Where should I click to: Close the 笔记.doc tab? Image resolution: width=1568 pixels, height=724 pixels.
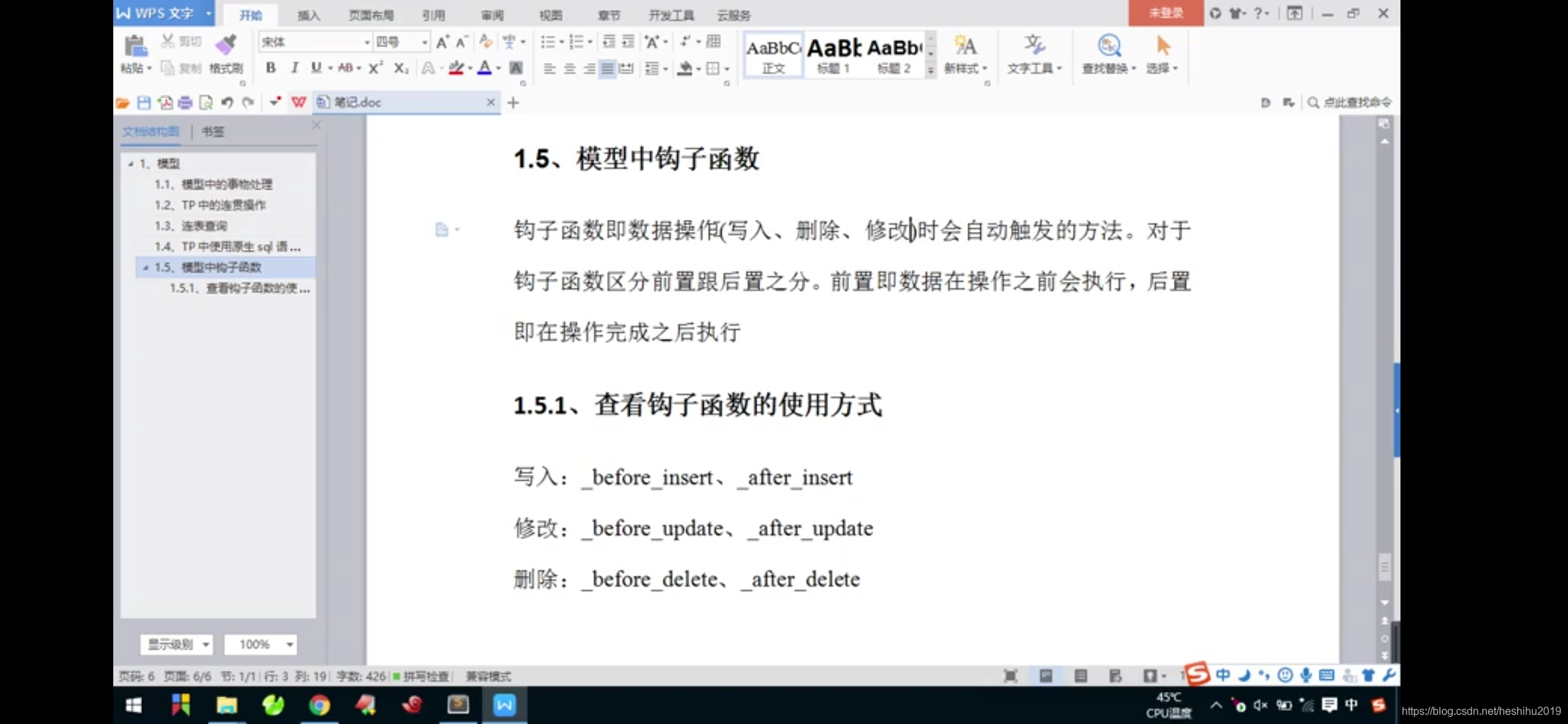click(x=491, y=102)
